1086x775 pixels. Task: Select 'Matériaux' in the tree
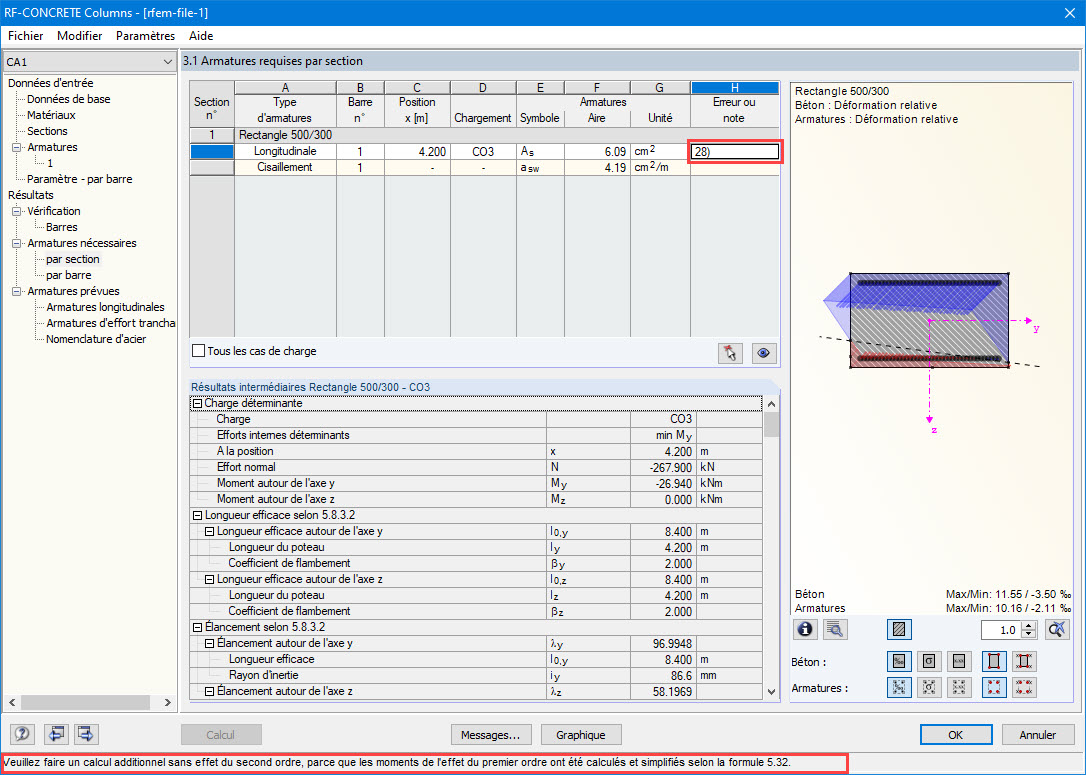[51, 115]
